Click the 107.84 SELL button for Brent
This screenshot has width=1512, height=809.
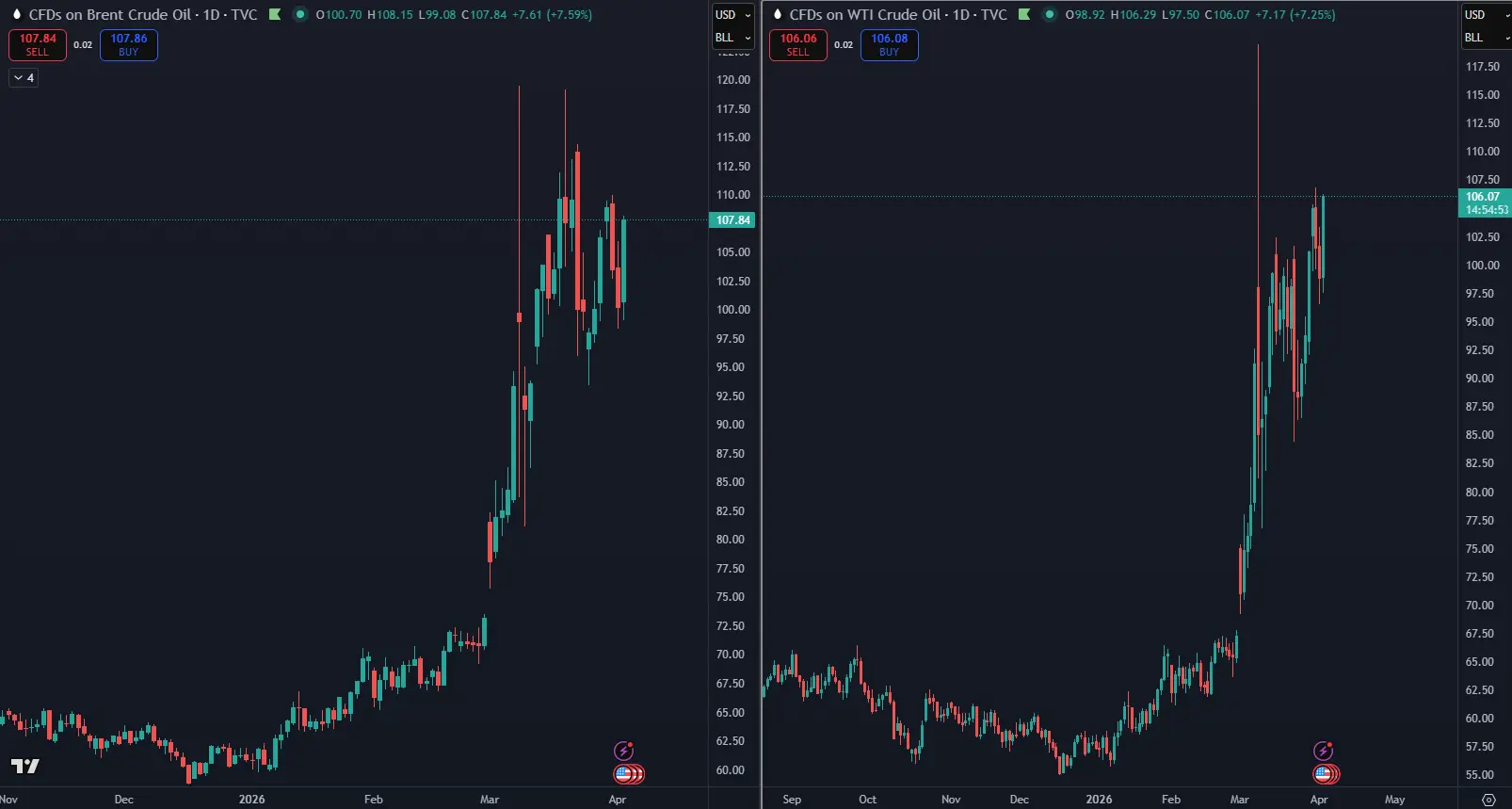point(38,45)
